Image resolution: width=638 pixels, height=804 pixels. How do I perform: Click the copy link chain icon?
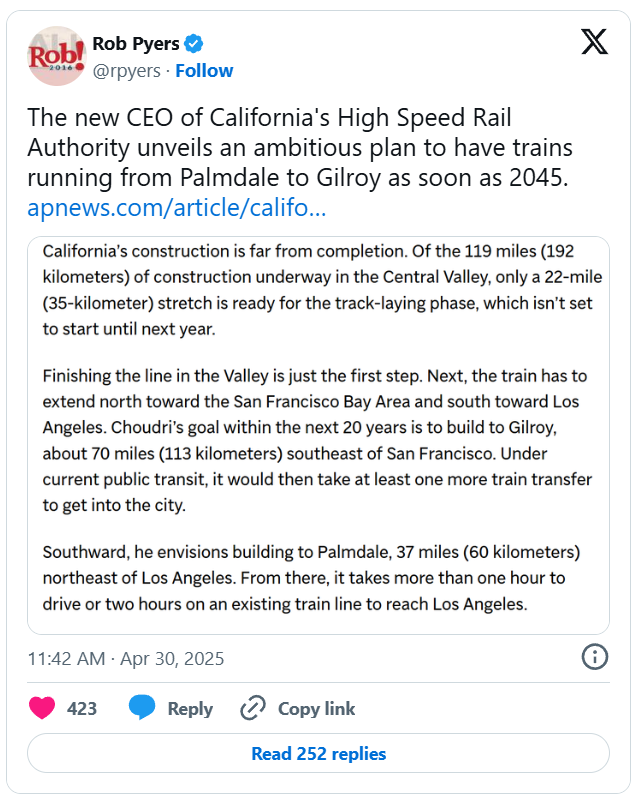coord(254,708)
